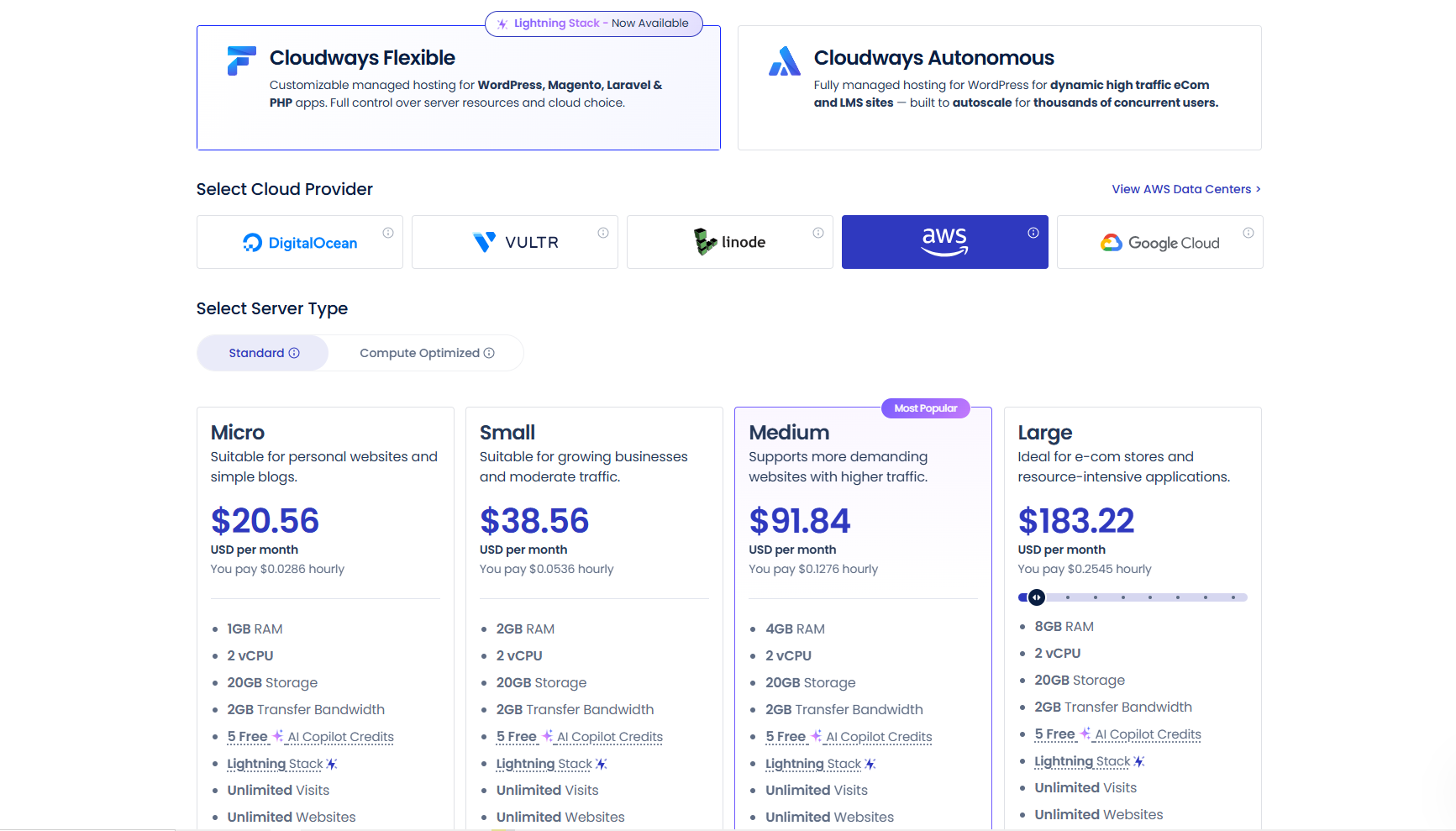Click the Standard server type info icon
This screenshot has width=1456, height=831.
pos(294,353)
